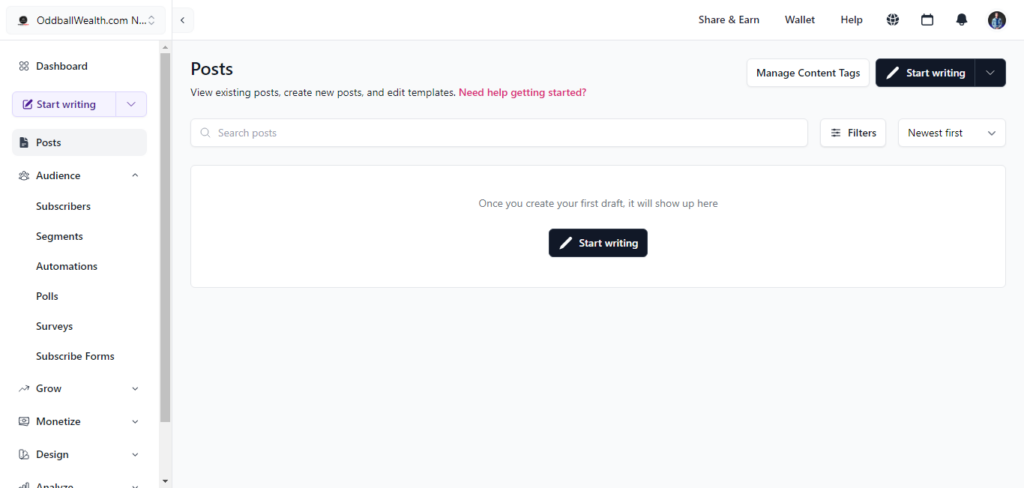Expand the Analyze section chevron
1024x488 pixels.
pos(135,485)
